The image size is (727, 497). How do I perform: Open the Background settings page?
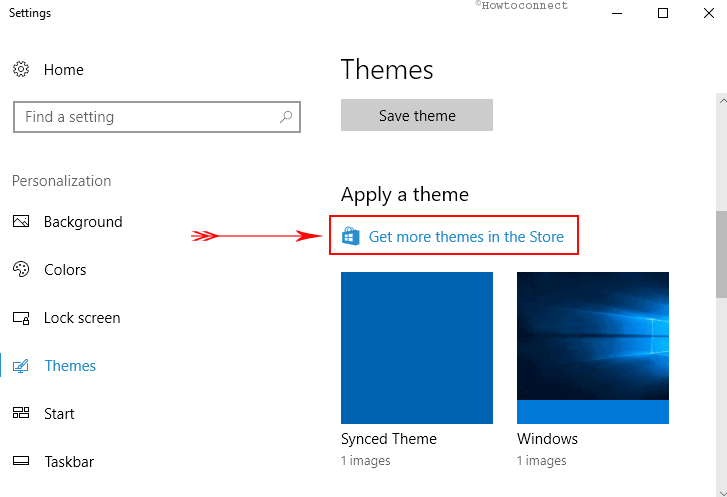coord(83,222)
